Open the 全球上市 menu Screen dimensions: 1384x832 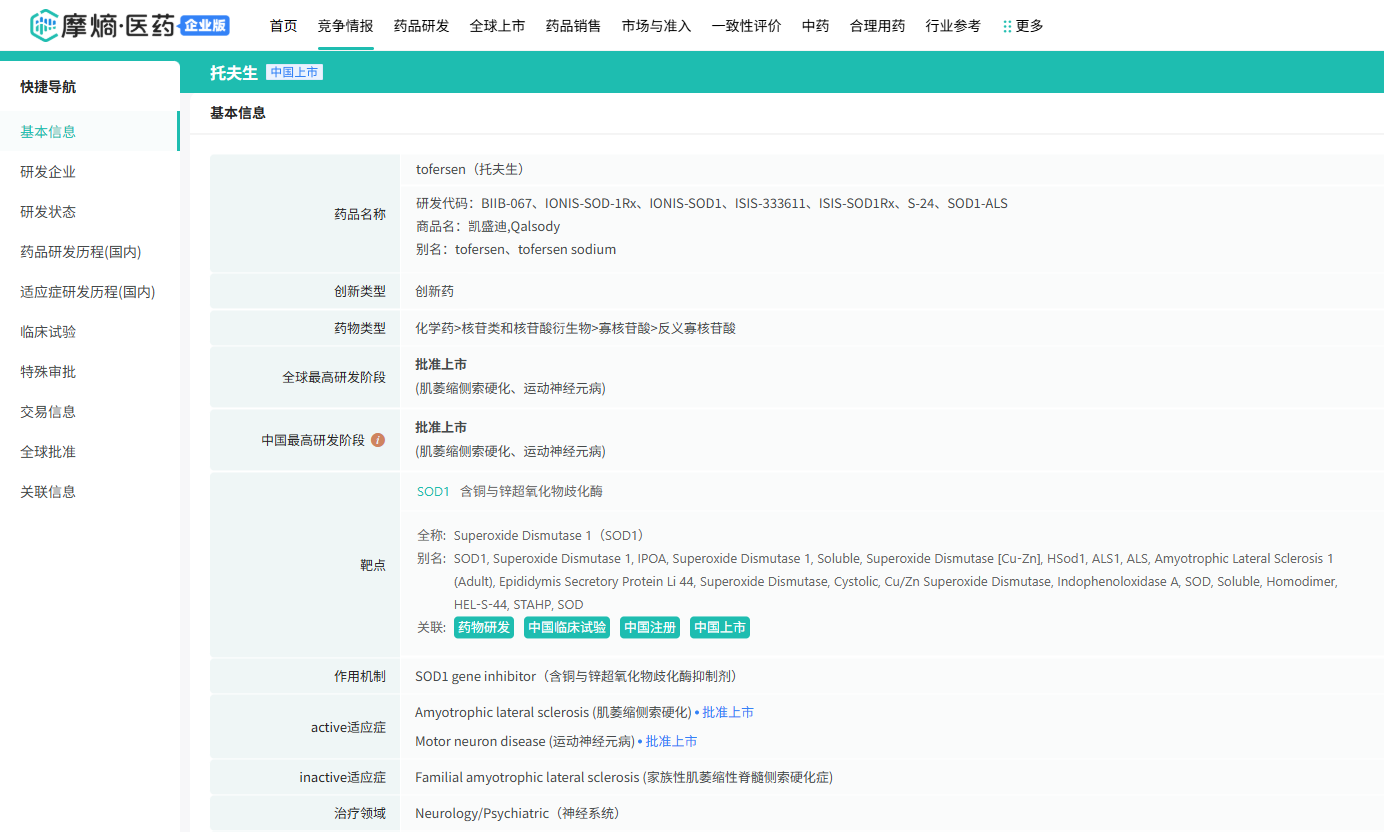tap(497, 26)
